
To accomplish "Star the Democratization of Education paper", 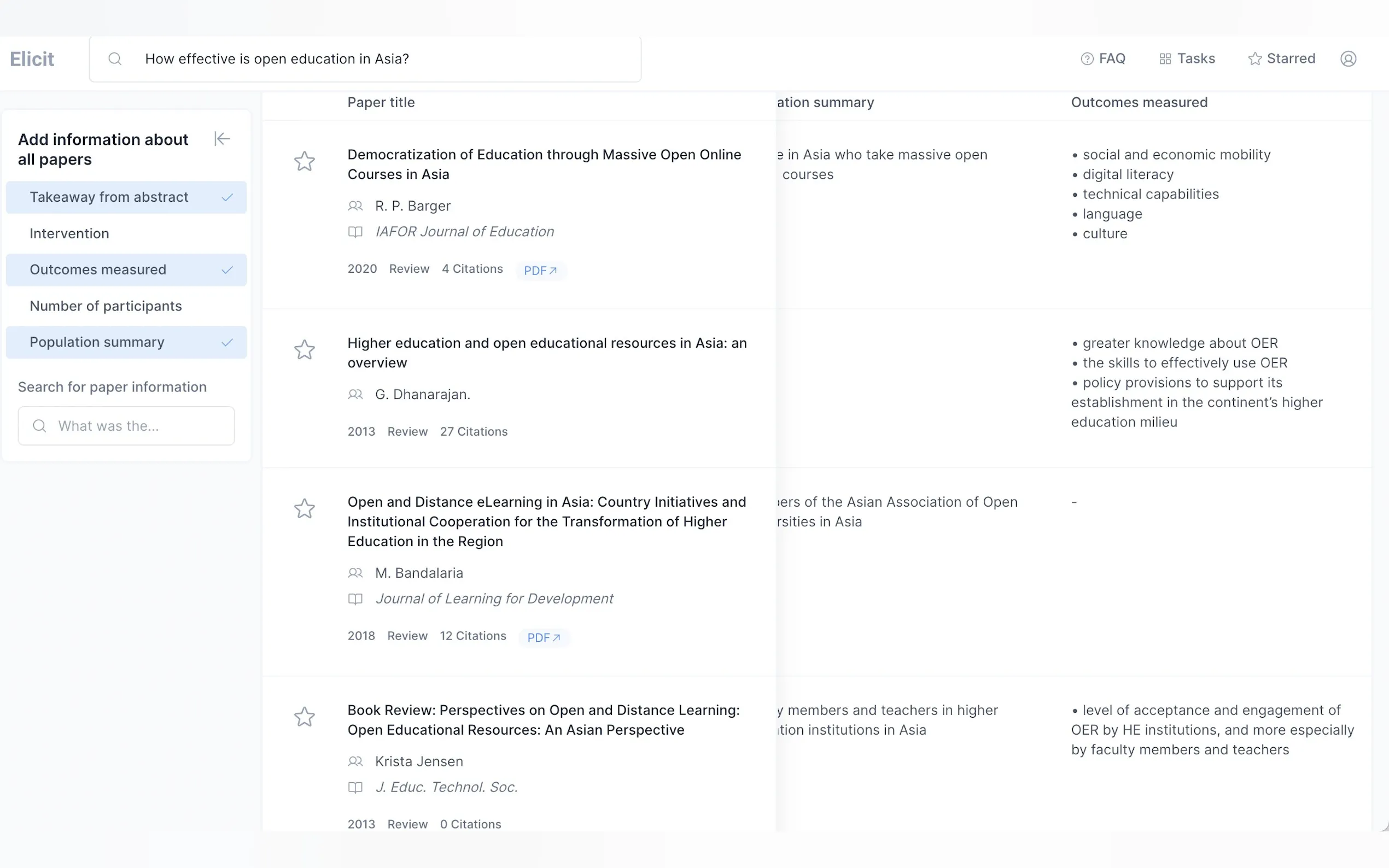I will (x=305, y=161).
